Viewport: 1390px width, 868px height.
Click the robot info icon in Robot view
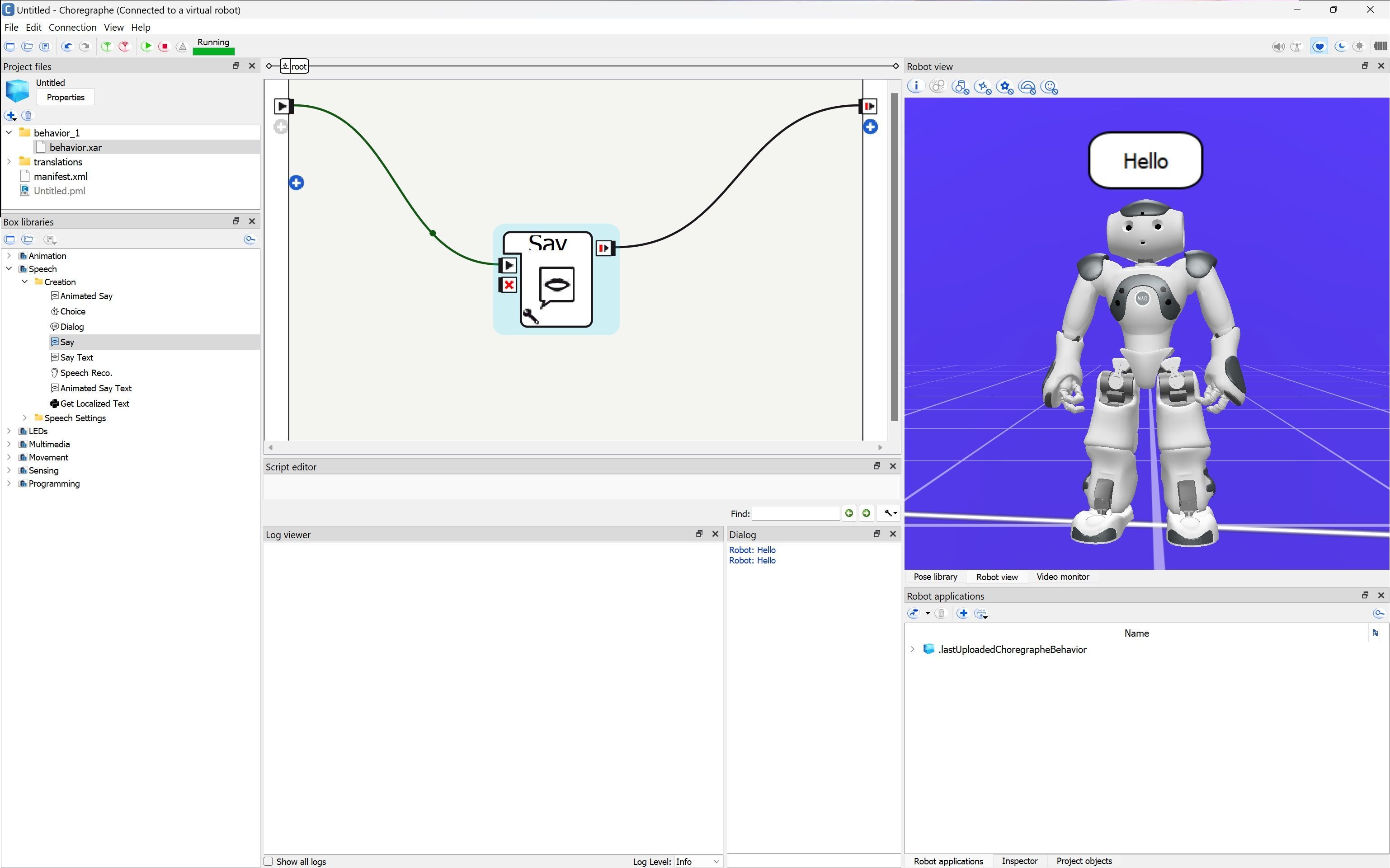pos(915,87)
